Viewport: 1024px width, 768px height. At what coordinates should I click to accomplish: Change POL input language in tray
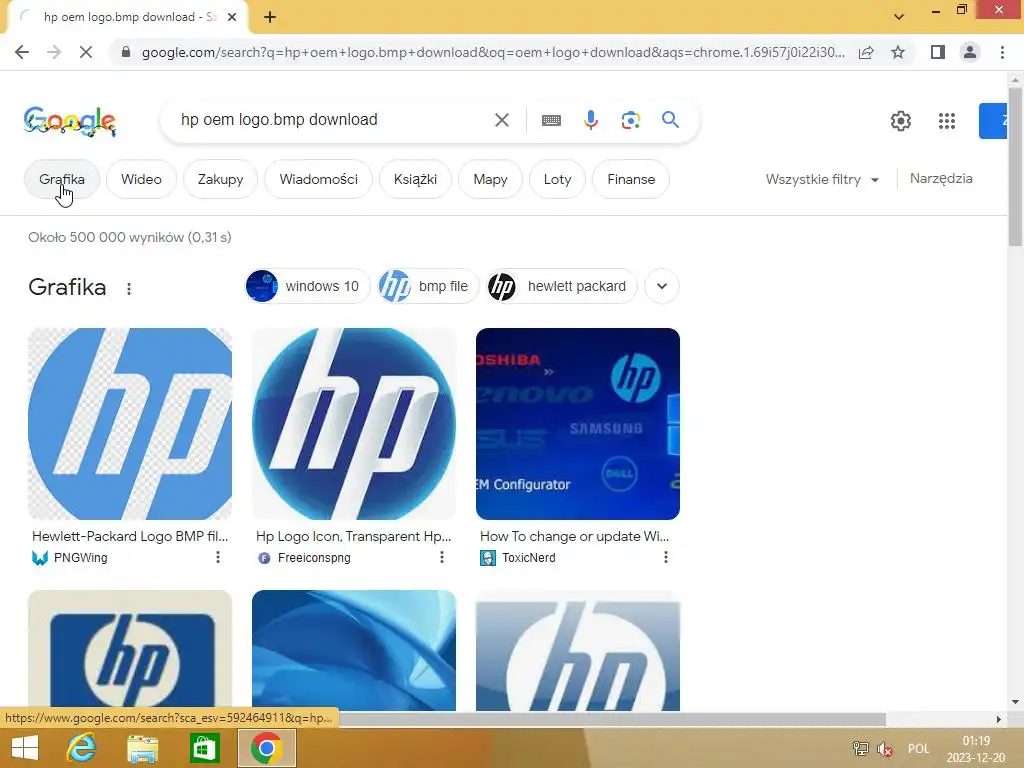[918, 749]
